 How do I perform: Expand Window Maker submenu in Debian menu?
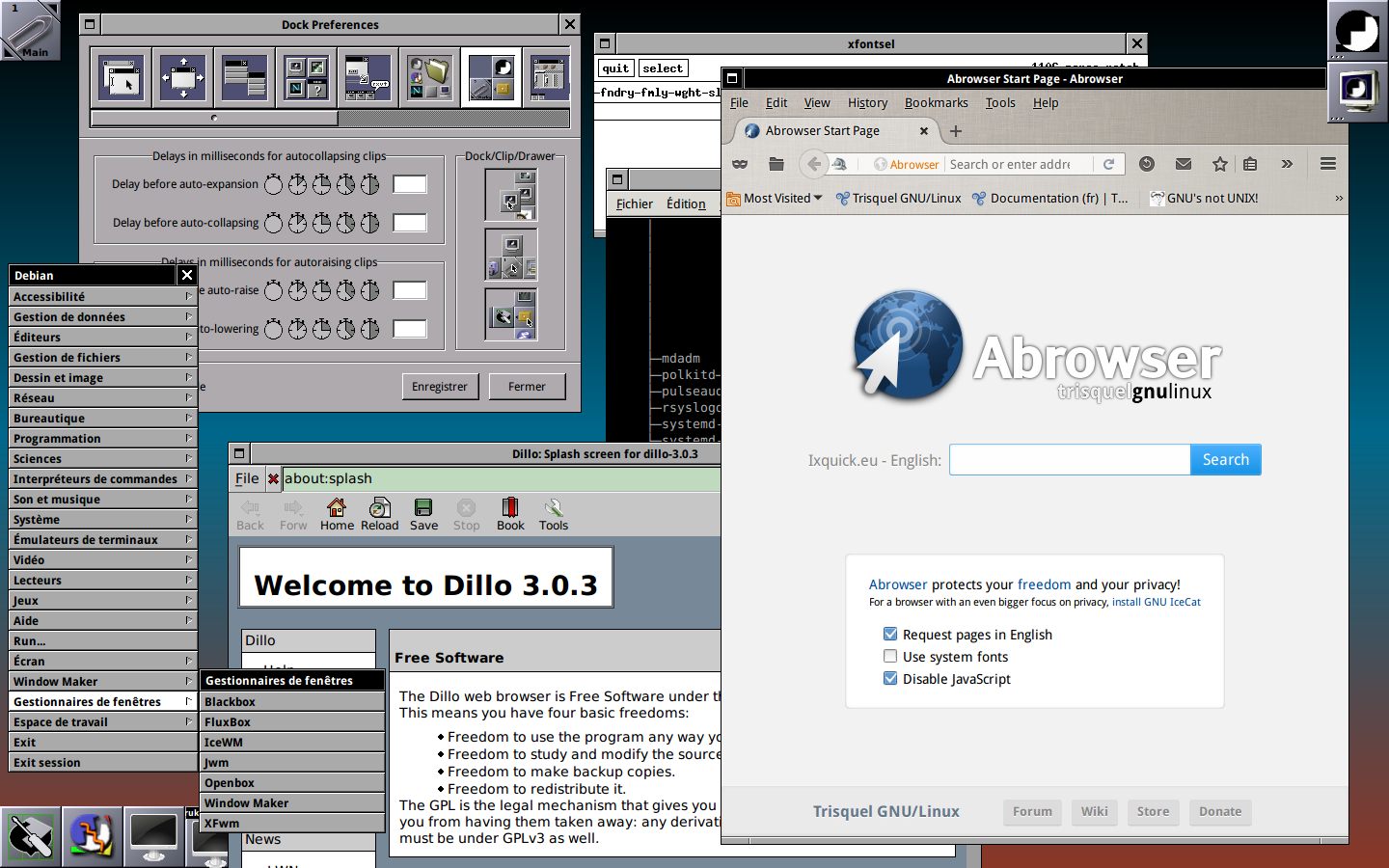(103, 681)
